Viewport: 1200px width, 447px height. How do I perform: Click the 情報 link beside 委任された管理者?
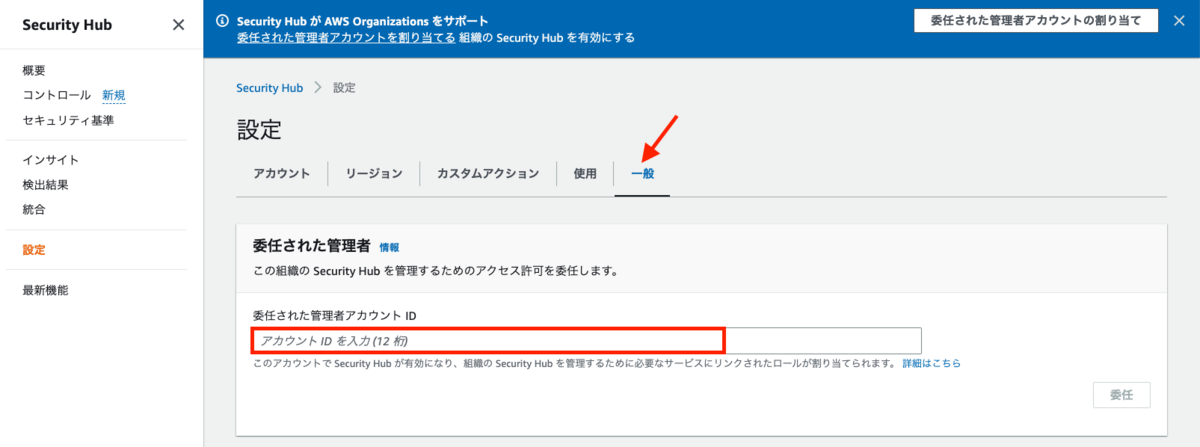[389, 247]
